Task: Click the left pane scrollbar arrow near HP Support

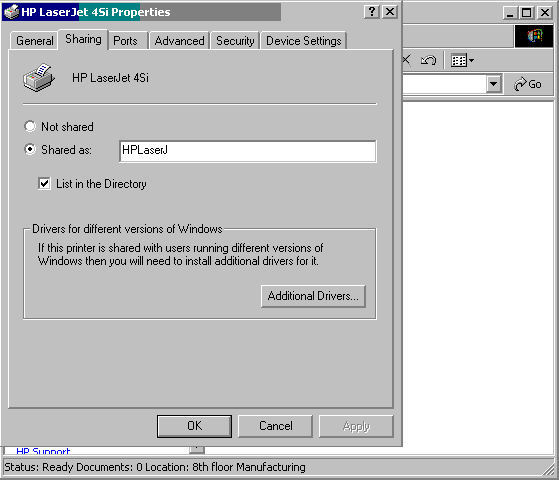Action: [x=197, y=450]
